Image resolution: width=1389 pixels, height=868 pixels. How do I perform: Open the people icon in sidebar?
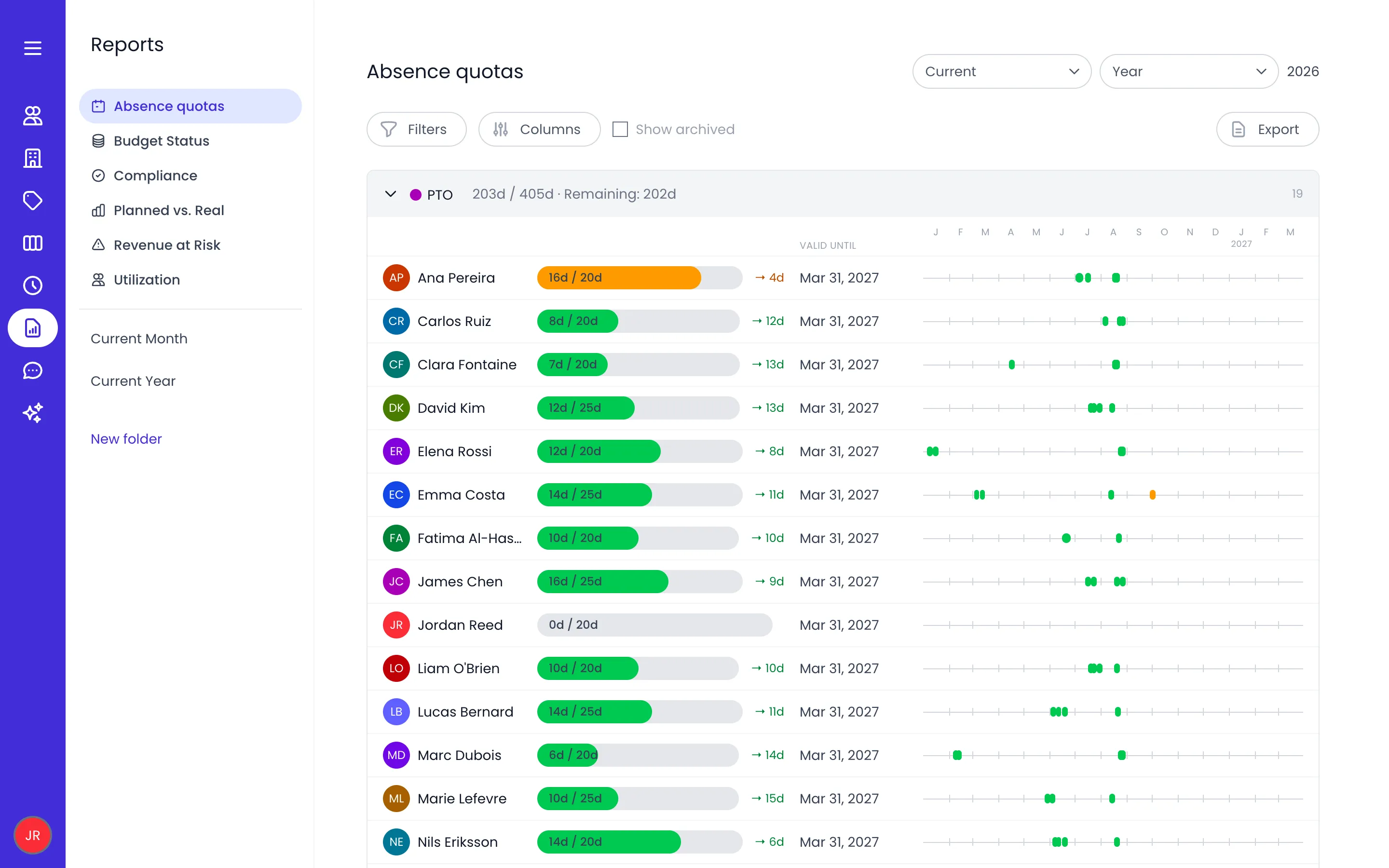[33, 115]
